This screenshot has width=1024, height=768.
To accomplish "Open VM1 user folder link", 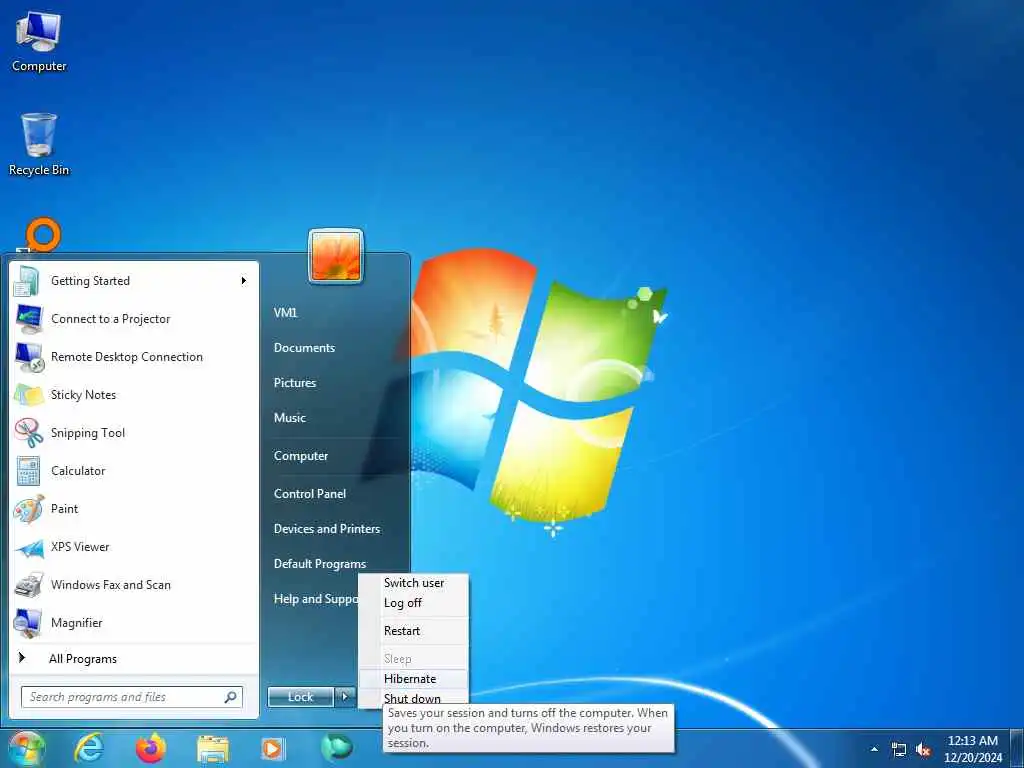I will coord(285,313).
